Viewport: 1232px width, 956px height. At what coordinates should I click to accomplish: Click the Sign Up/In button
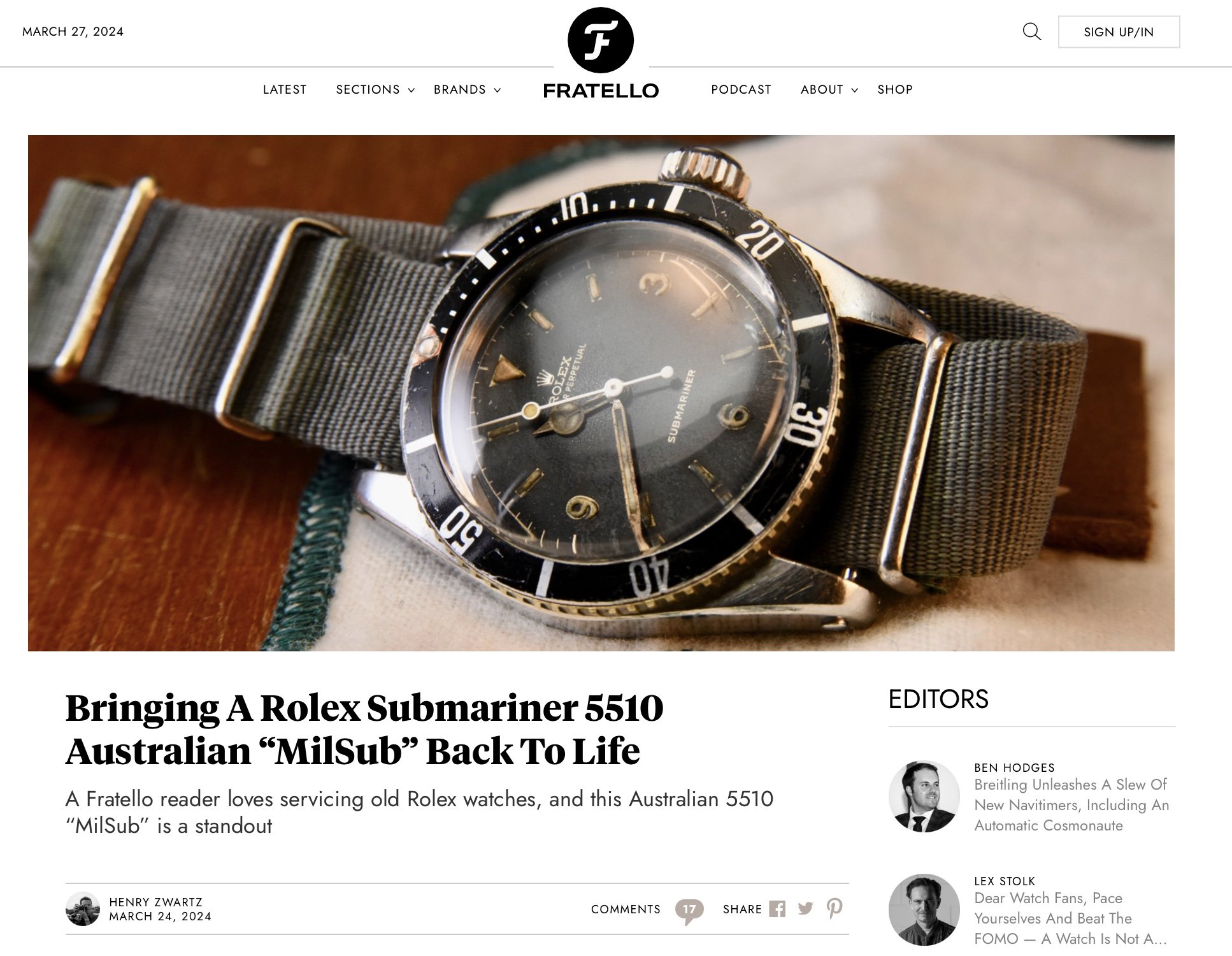pyautogui.click(x=1119, y=32)
